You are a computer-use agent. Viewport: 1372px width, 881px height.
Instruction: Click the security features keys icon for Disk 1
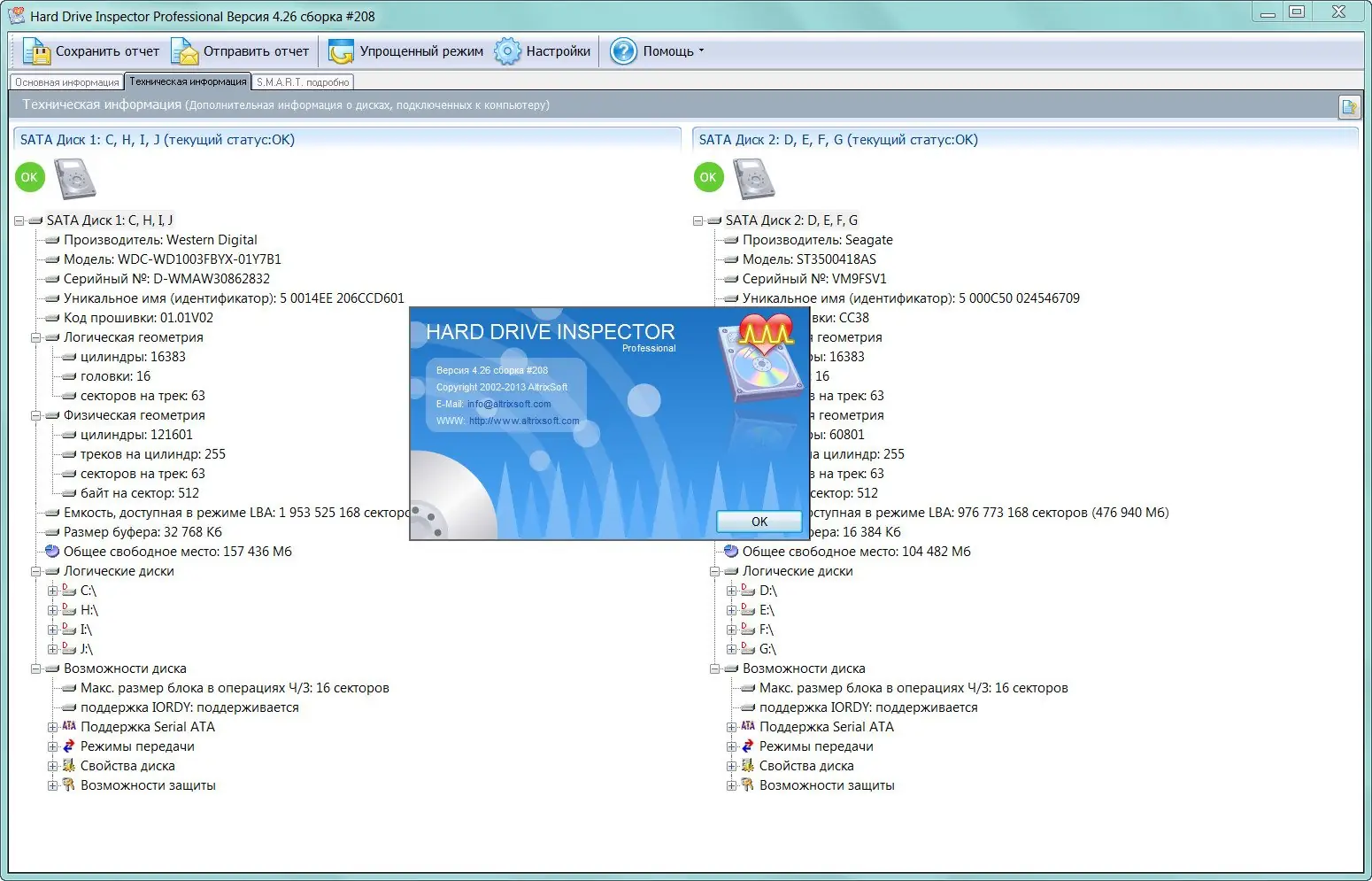click(69, 785)
